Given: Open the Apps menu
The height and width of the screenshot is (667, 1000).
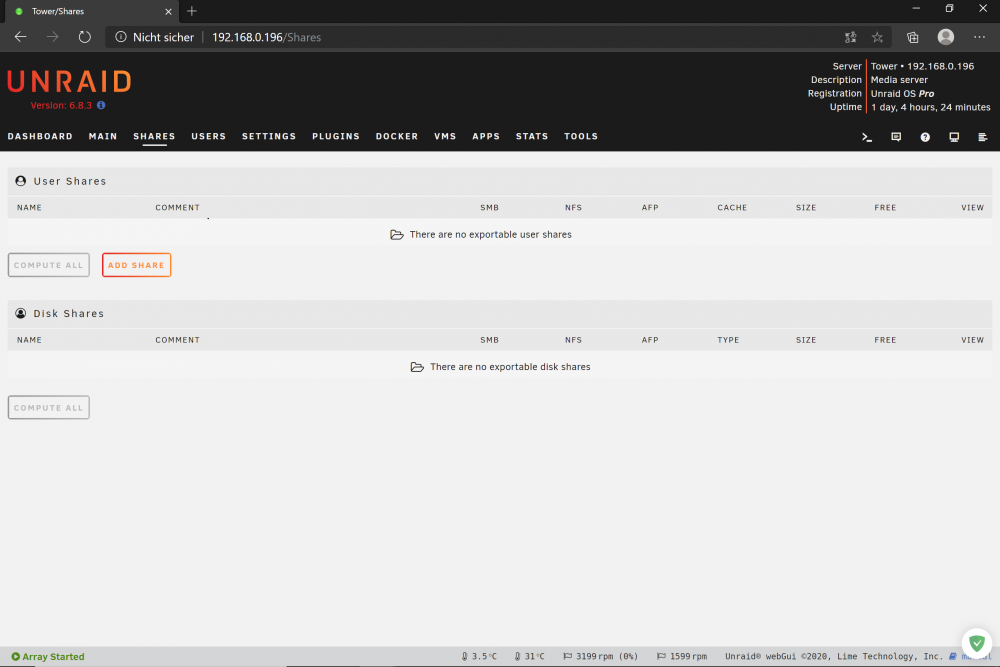Looking at the screenshot, I should (486, 136).
